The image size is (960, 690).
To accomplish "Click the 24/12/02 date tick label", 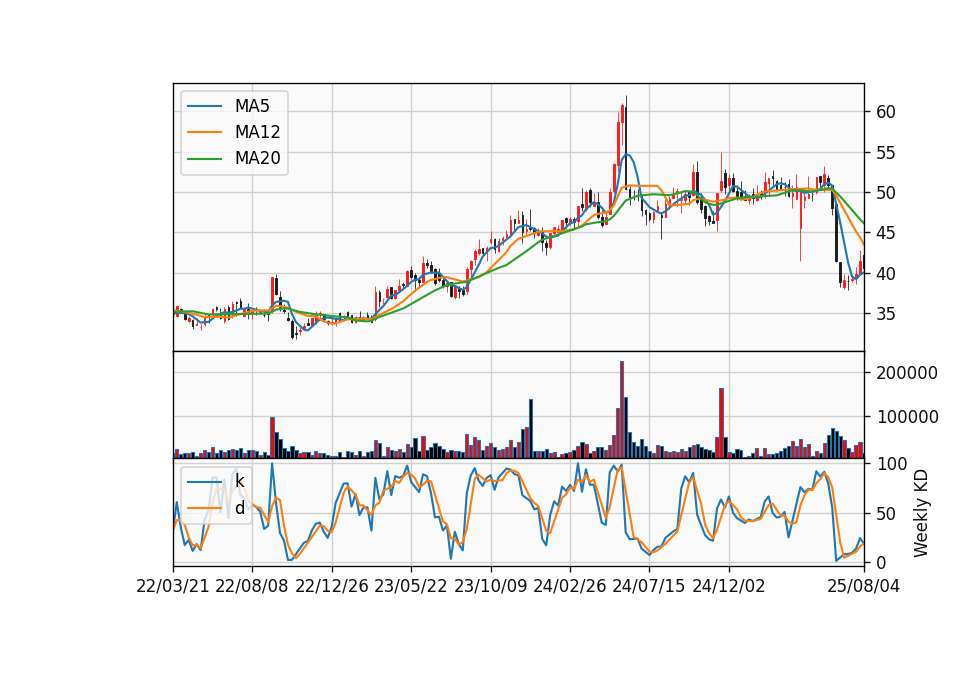I will pyautogui.click(x=729, y=586).
